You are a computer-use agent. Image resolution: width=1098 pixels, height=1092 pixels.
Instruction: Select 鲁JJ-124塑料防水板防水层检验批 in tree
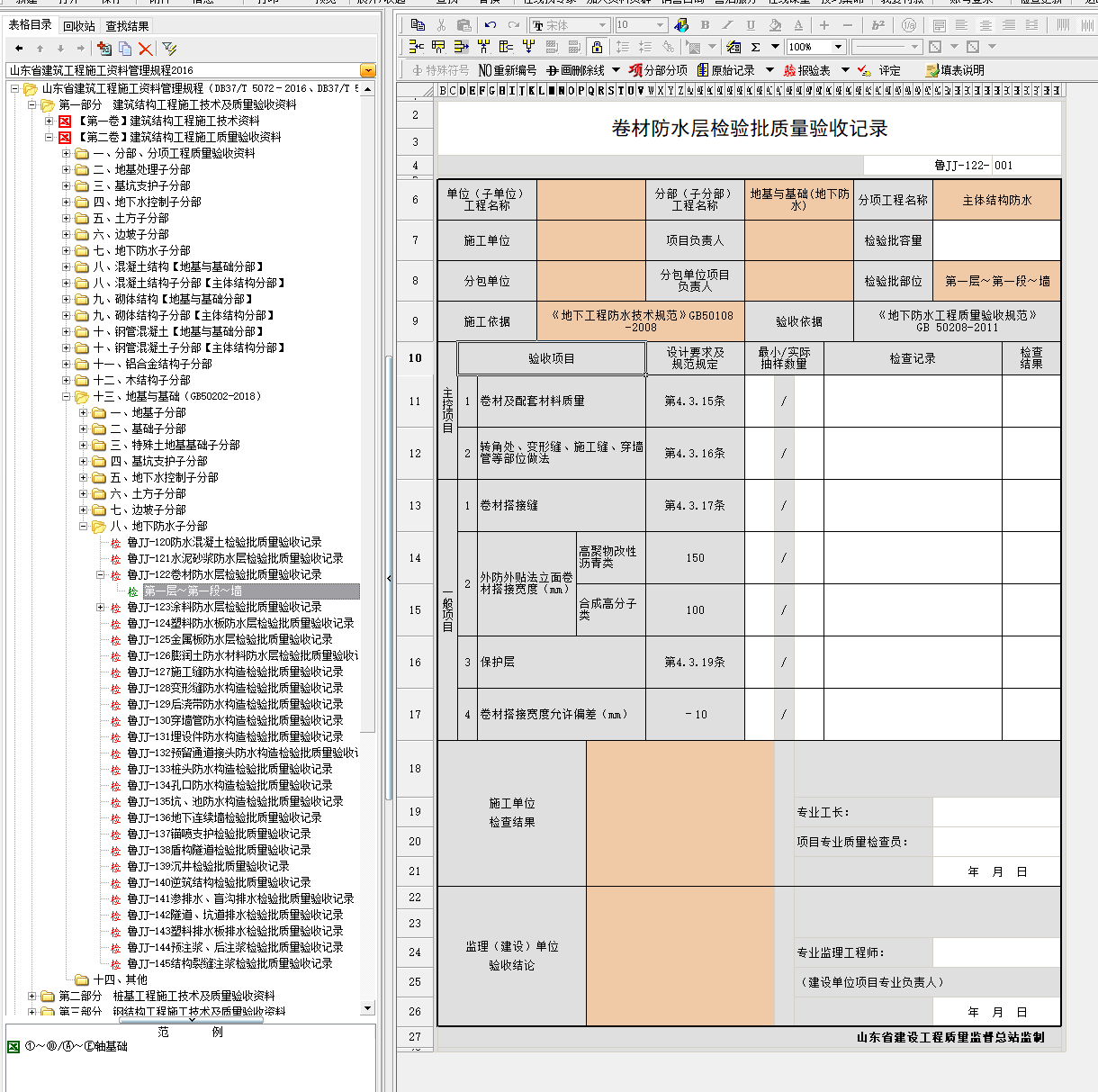pyautogui.click(x=240, y=623)
